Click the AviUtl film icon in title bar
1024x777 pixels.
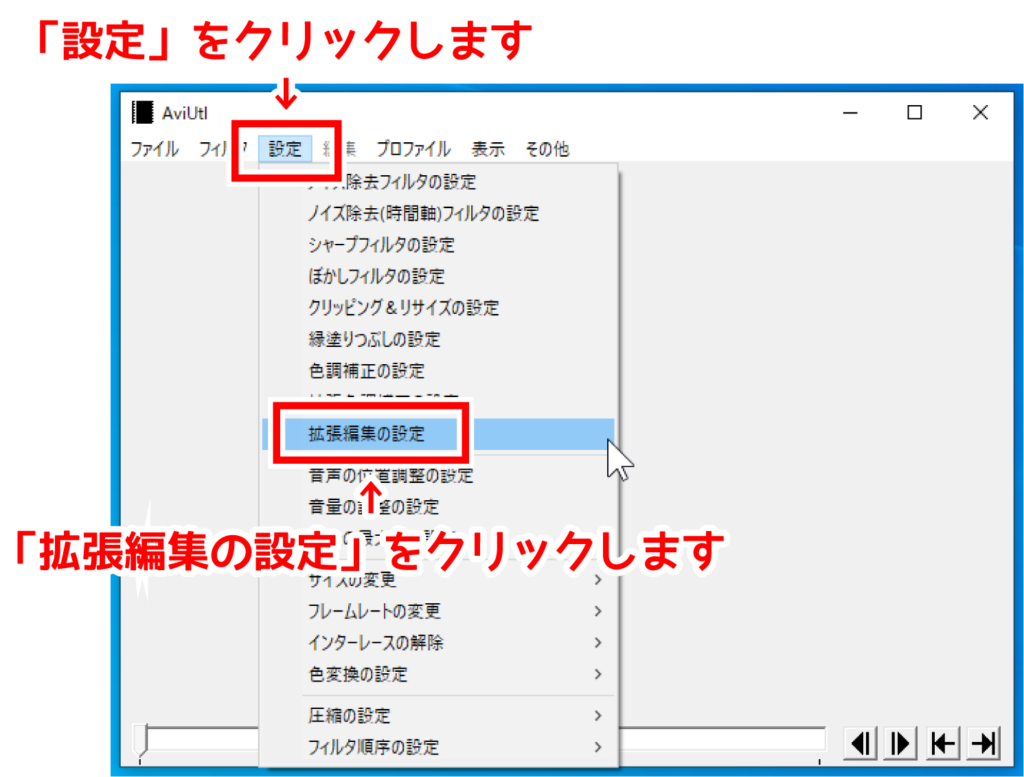(x=142, y=112)
